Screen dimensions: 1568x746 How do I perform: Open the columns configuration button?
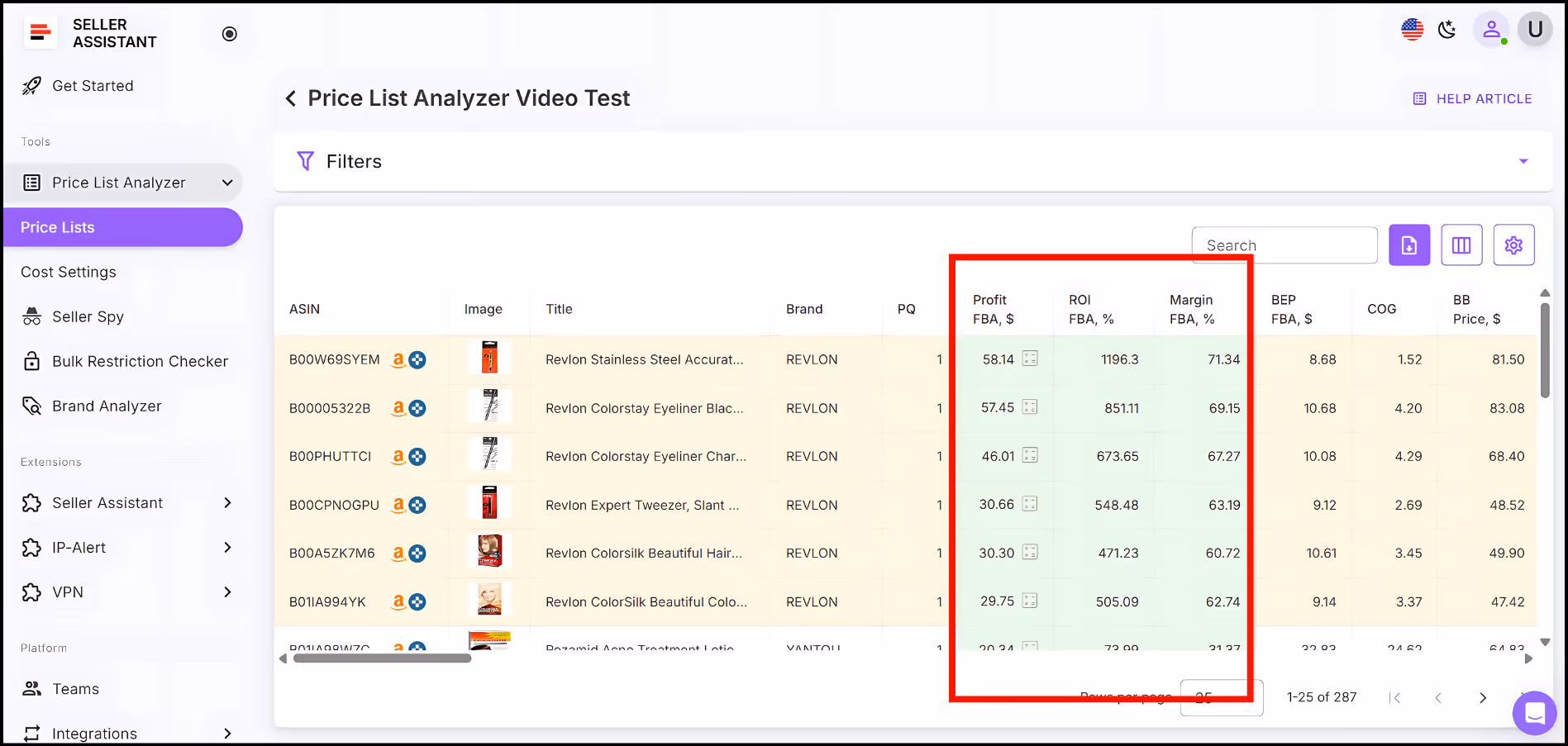tap(1461, 245)
